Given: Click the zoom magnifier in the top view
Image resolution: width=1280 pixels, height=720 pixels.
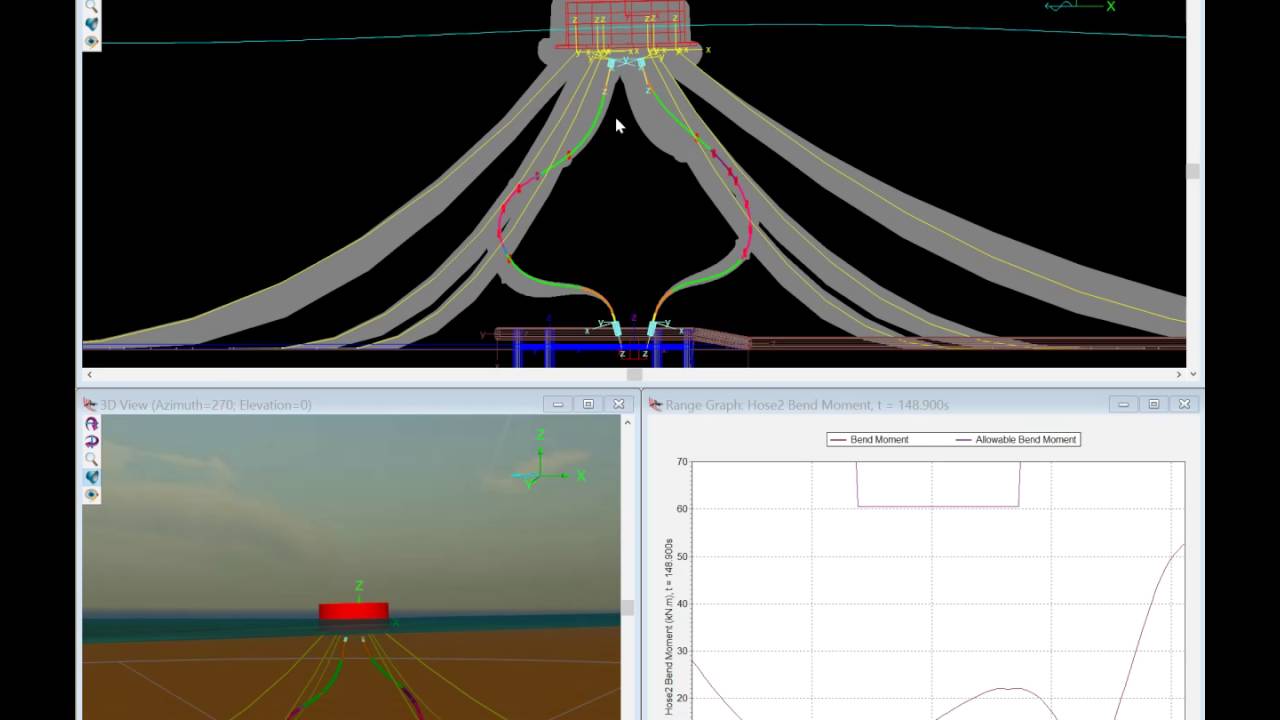Looking at the screenshot, I should 92,6.
